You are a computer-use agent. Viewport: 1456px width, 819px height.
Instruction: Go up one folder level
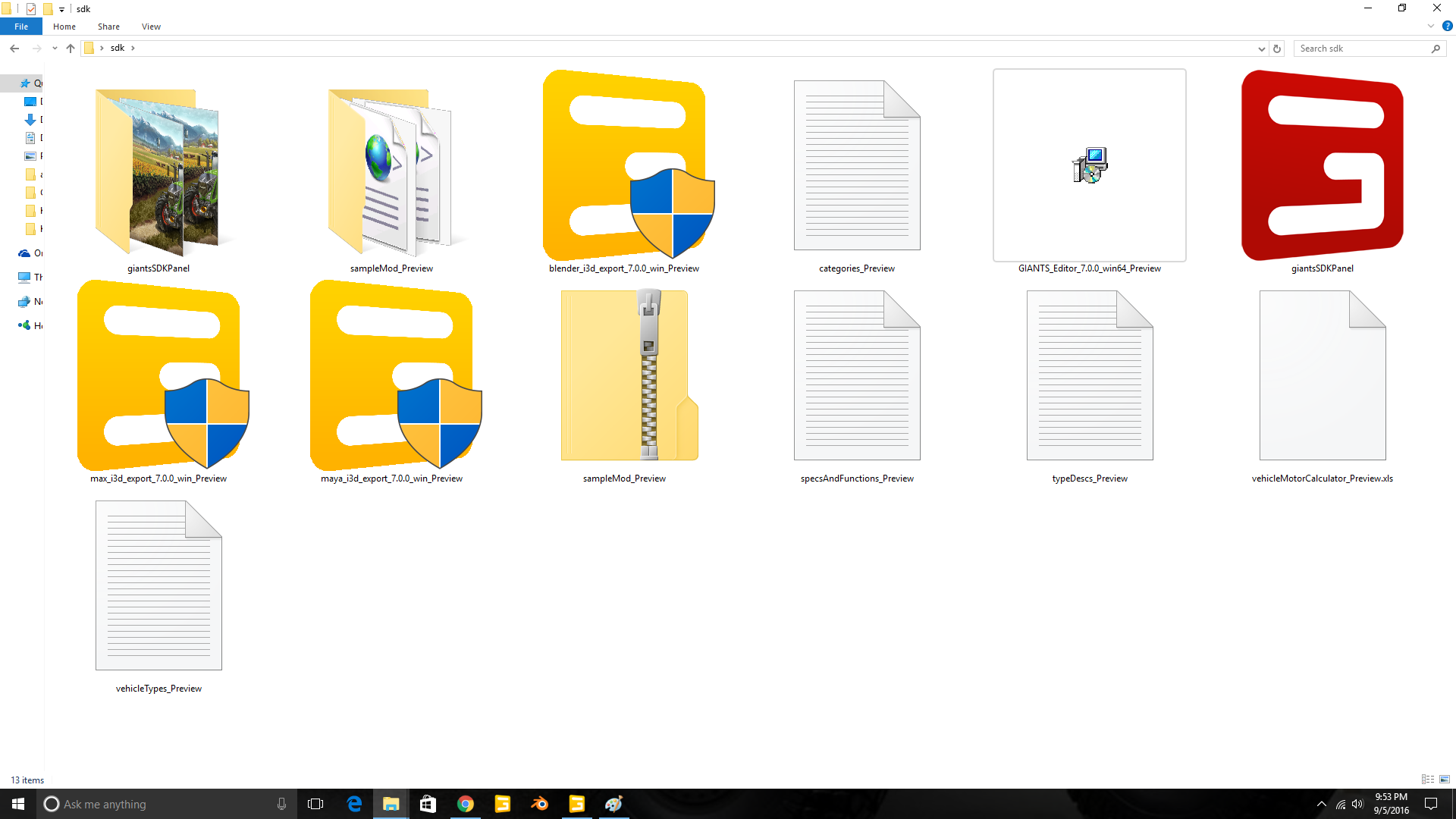tap(71, 49)
